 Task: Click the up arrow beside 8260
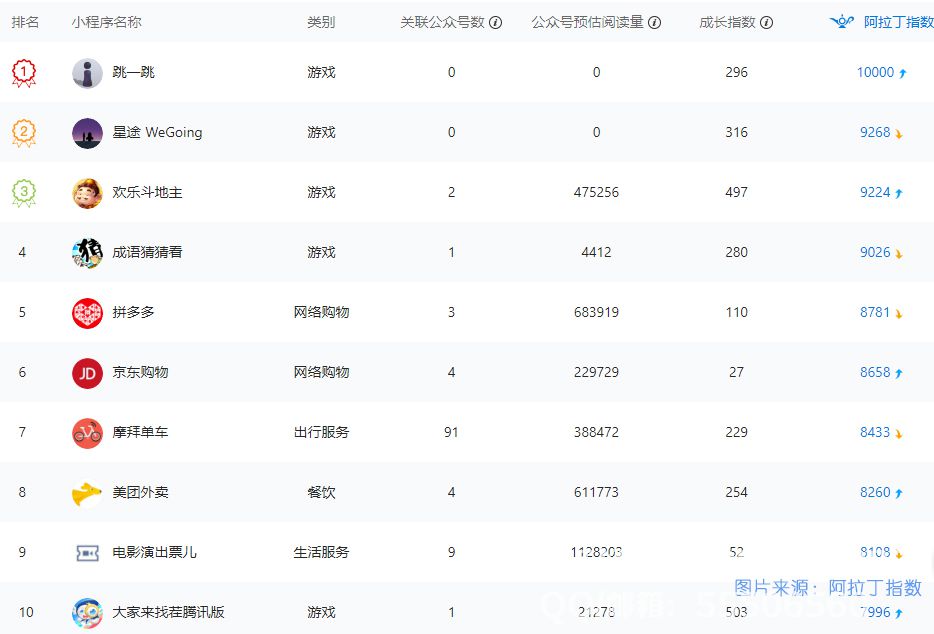[898, 493]
